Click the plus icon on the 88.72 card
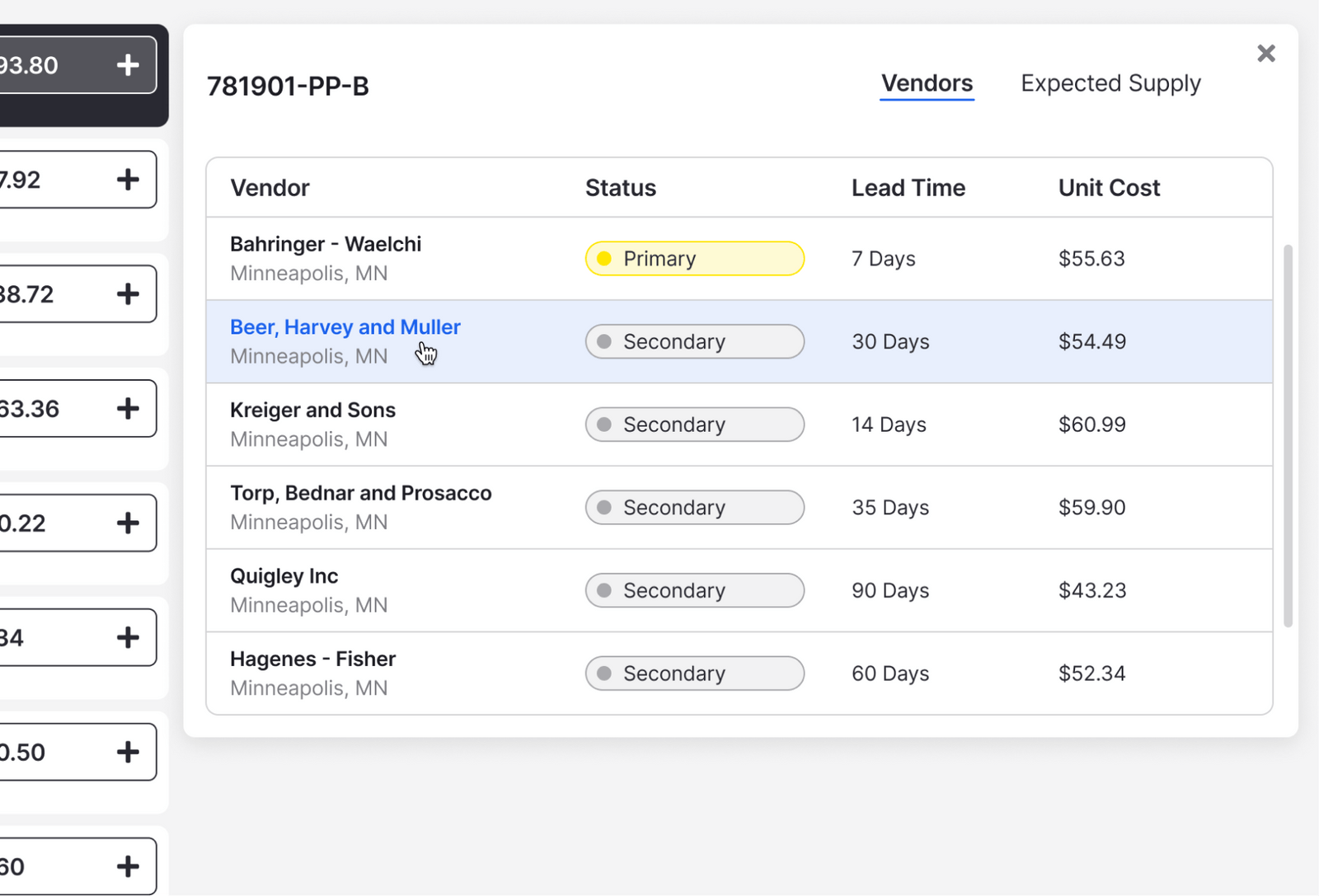 (128, 293)
